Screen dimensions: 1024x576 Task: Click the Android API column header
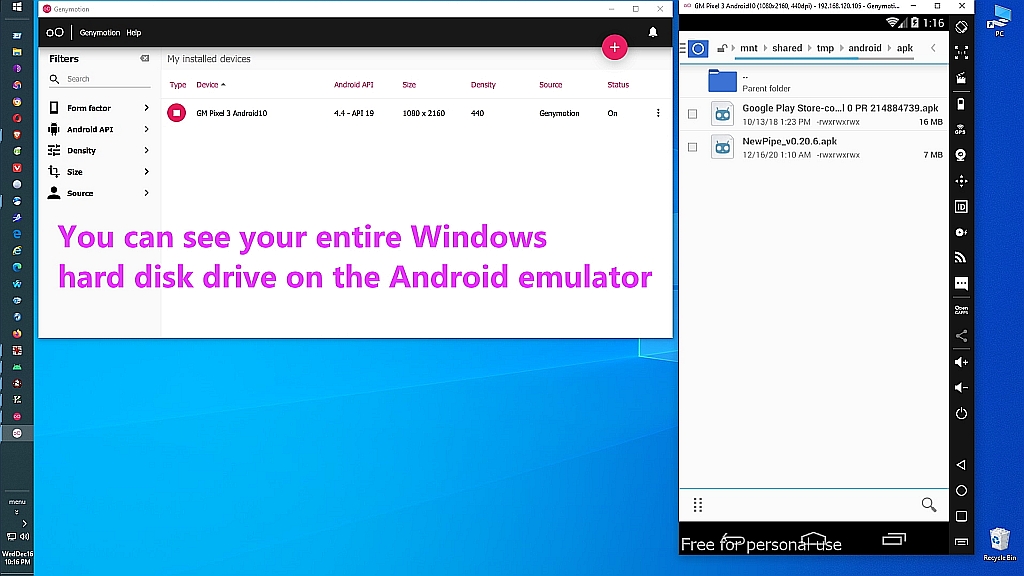click(353, 85)
